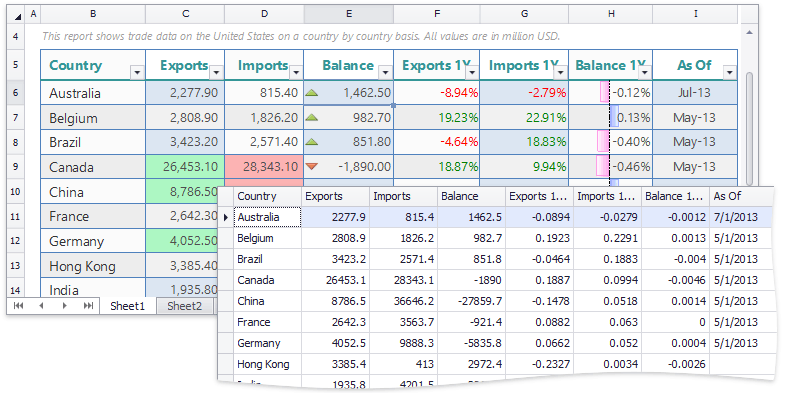Click the Australia cell in the grid
This screenshot has height=393, width=790.
267,218
